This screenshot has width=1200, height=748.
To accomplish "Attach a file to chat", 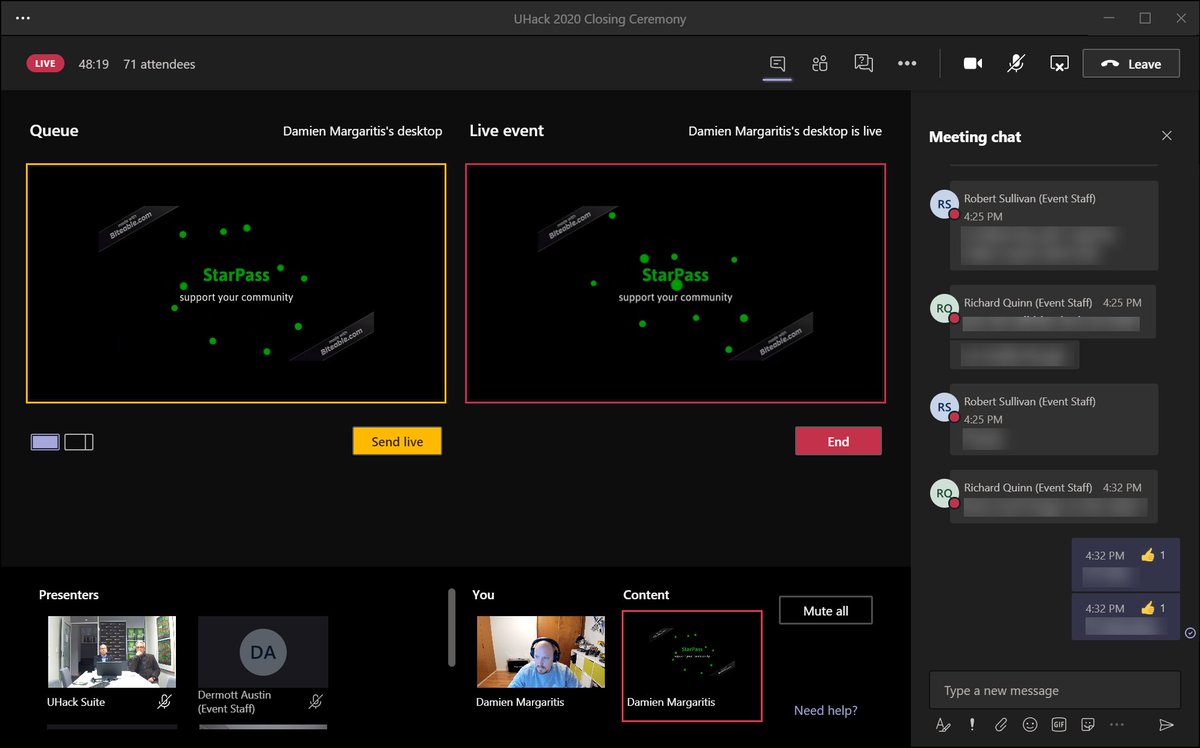I will pyautogui.click(x=1001, y=725).
